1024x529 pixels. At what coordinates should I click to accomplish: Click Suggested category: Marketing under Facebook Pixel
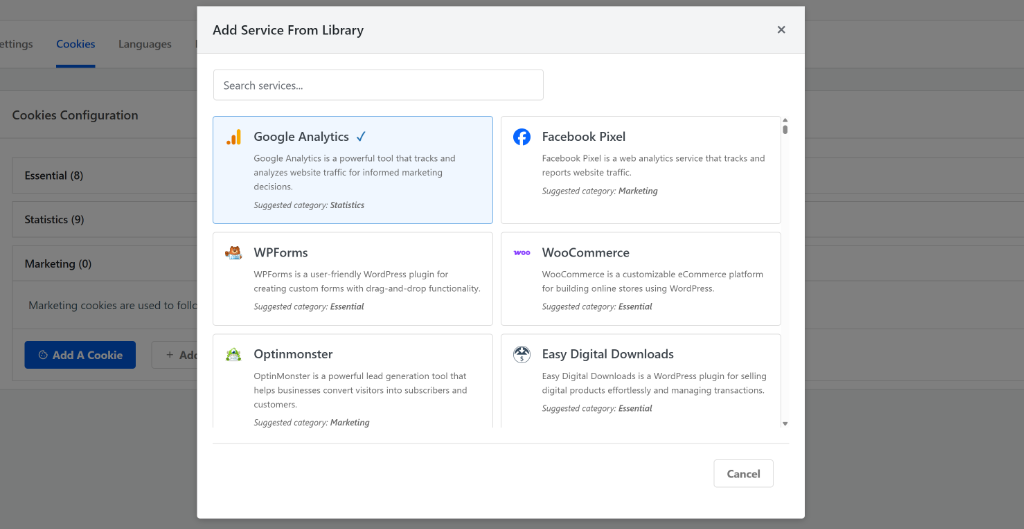pyautogui.click(x=600, y=191)
